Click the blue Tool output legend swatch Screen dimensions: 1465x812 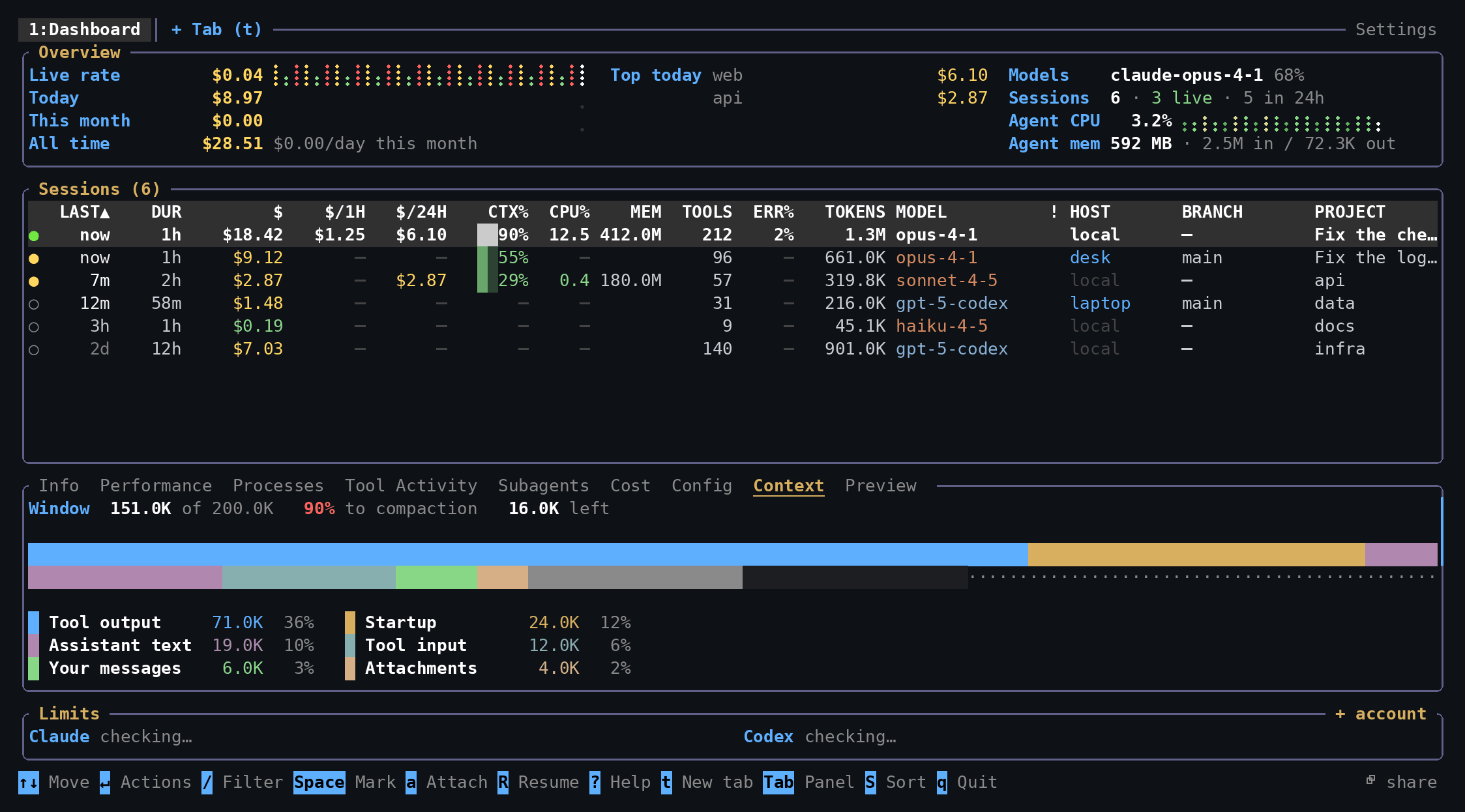click(x=34, y=623)
